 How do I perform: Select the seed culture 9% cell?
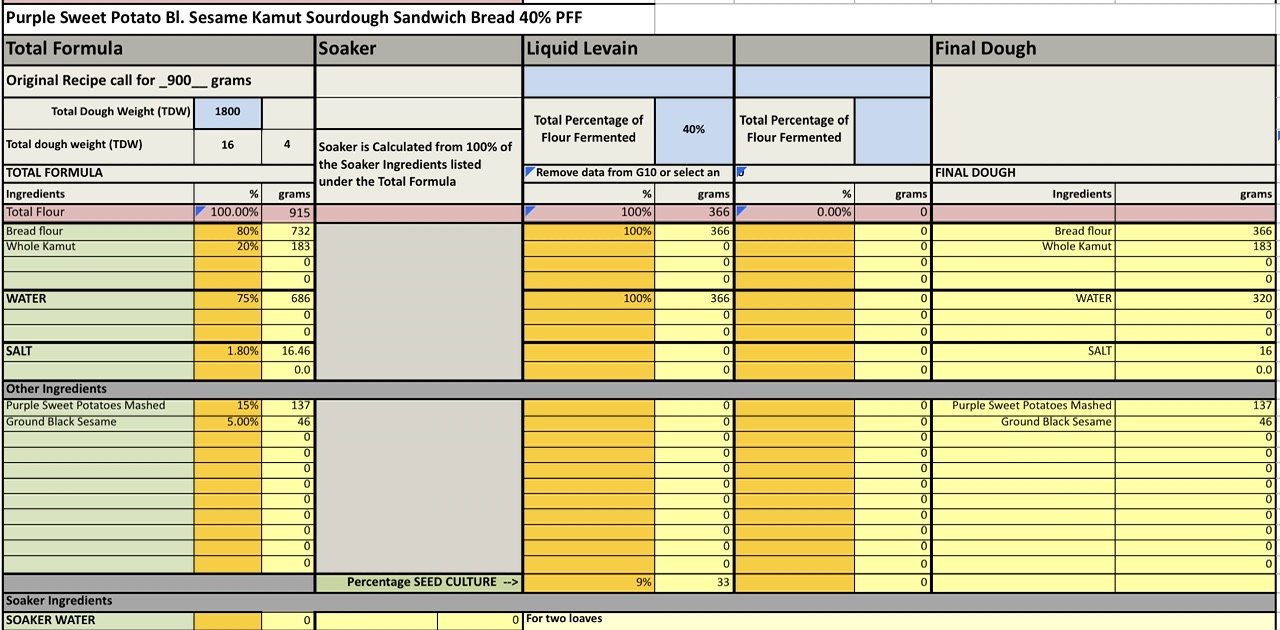point(589,582)
